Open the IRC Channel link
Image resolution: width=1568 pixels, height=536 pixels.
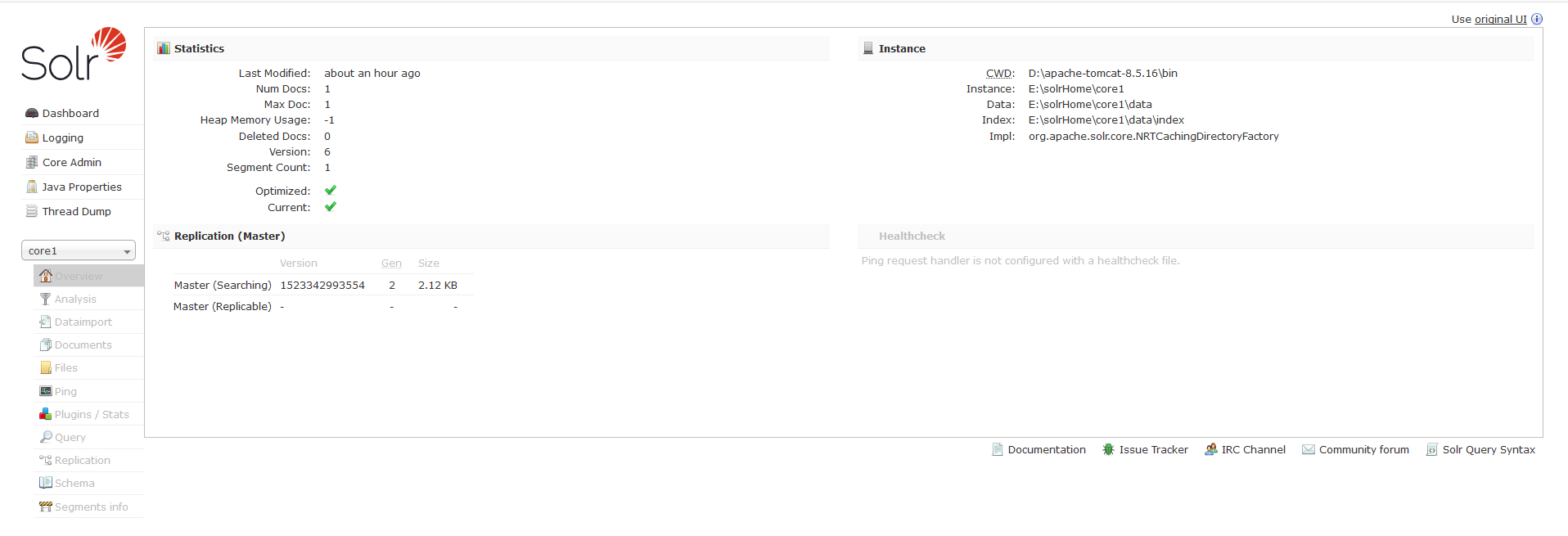click(x=1254, y=449)
